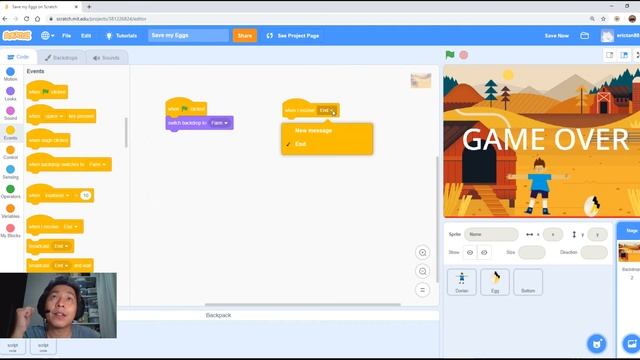This screenshot has width=640, height=360.
Task: Open message dropdown on broadcast and wait block
Action: (61, 266)
